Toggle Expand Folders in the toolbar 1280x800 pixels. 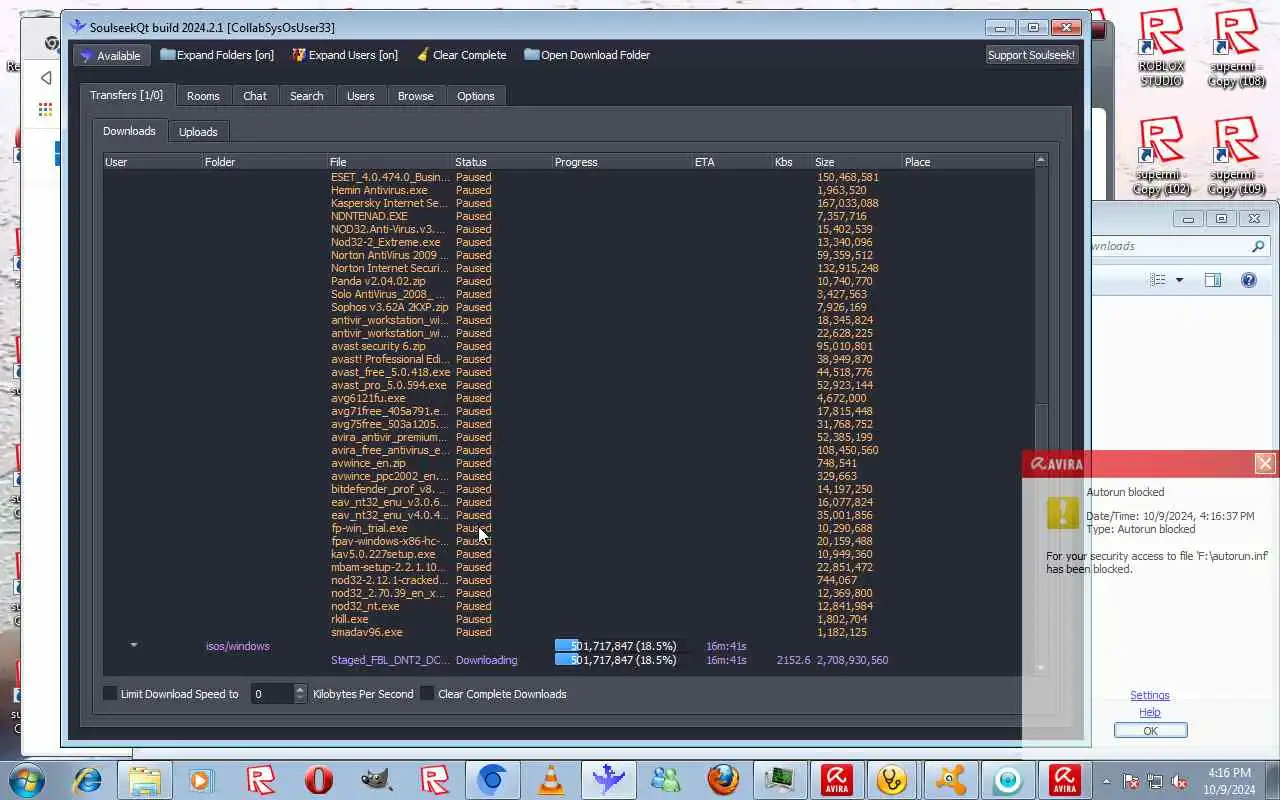click(x=217, y=55)
